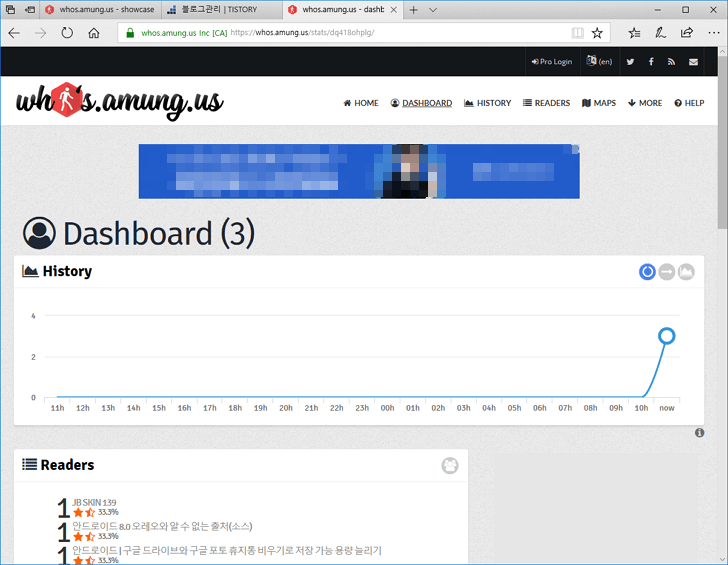Click the Readers heading list icon

[29, 464]
